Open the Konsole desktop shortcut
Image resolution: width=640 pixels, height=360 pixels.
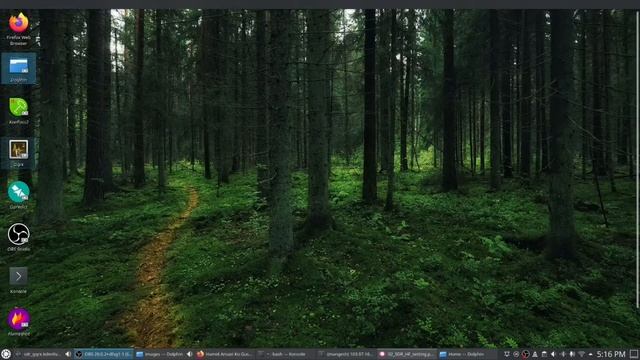(x=18, y=280)
